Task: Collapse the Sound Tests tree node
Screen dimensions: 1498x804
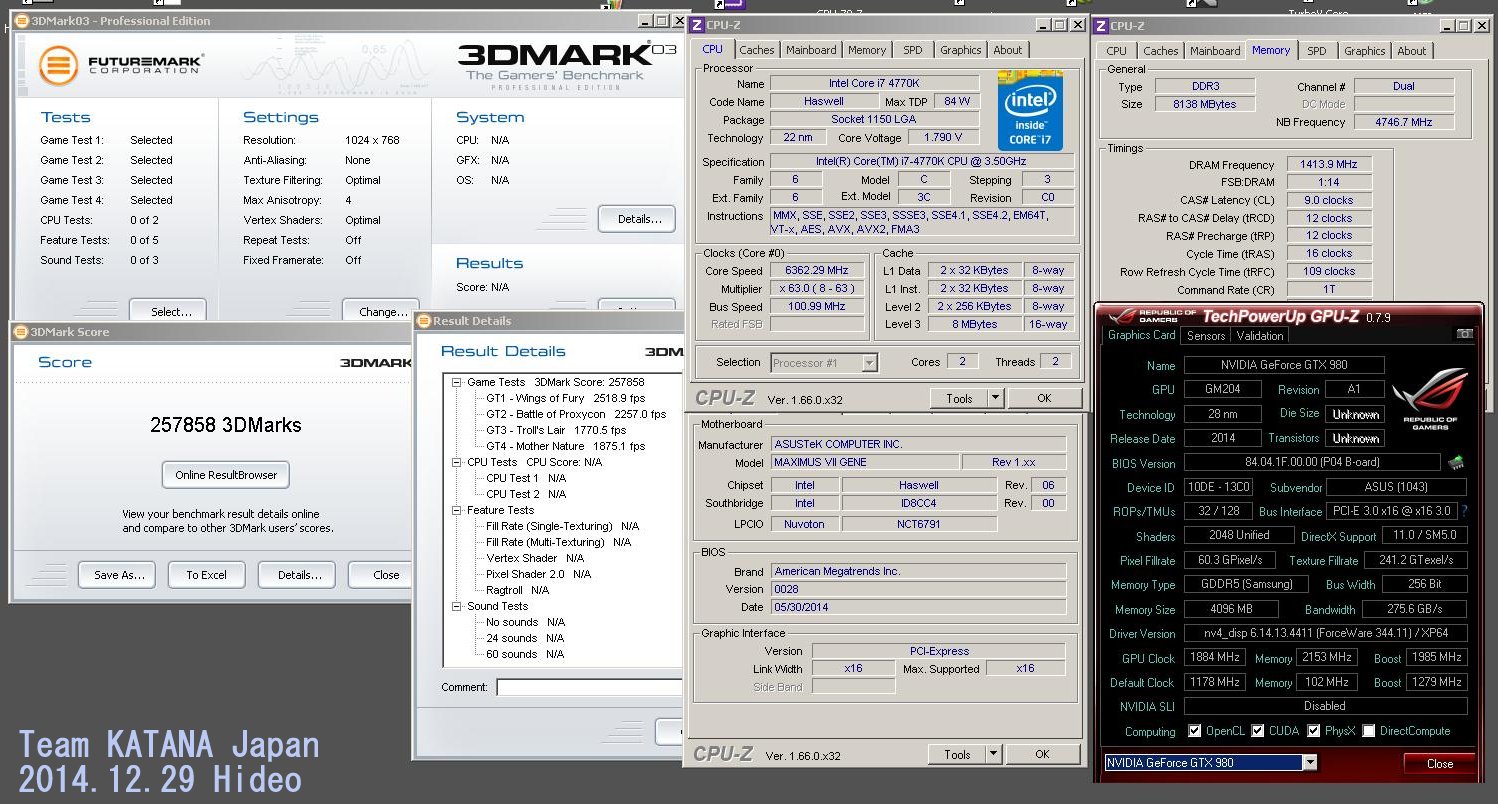Action: click(x=457, y=606)
